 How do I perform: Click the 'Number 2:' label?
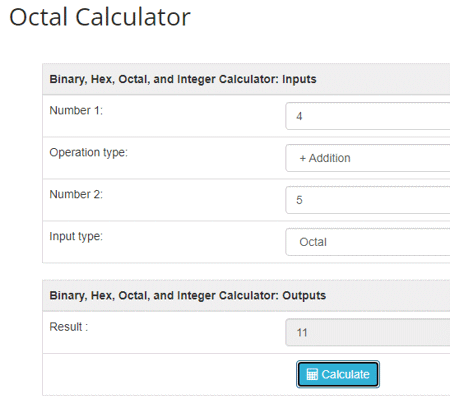click(76, 194)
